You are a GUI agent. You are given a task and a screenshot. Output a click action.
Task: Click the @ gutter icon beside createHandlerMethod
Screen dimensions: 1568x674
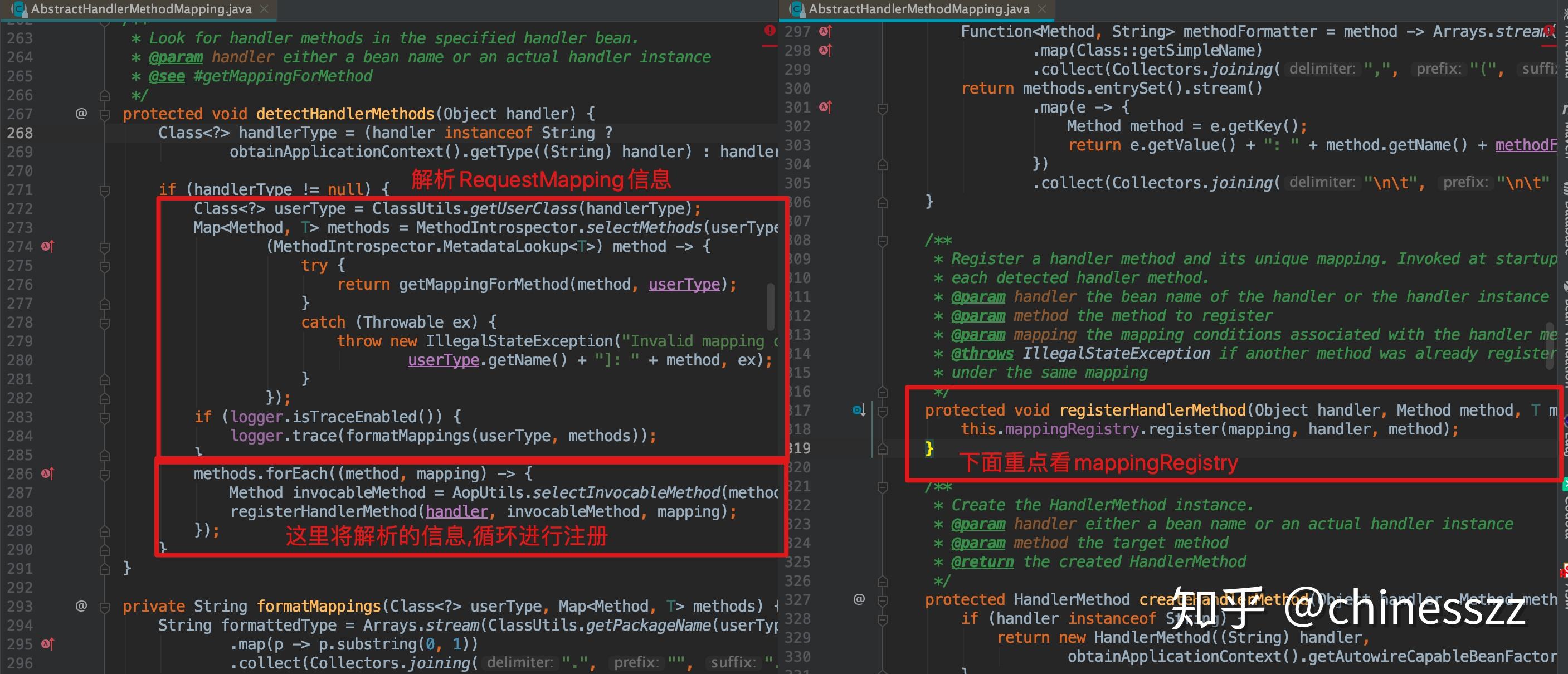pos(859,599)
